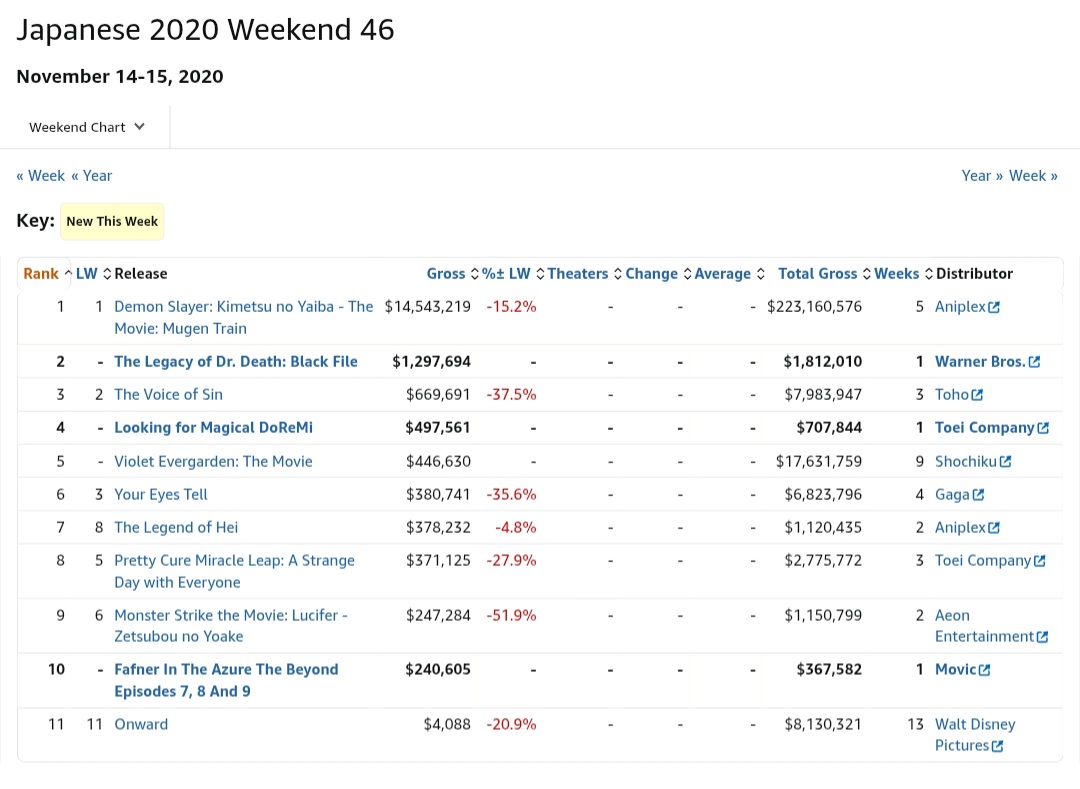
Task: Click external link icon next to Shochiku
Action: click(x=1005, y=462)
